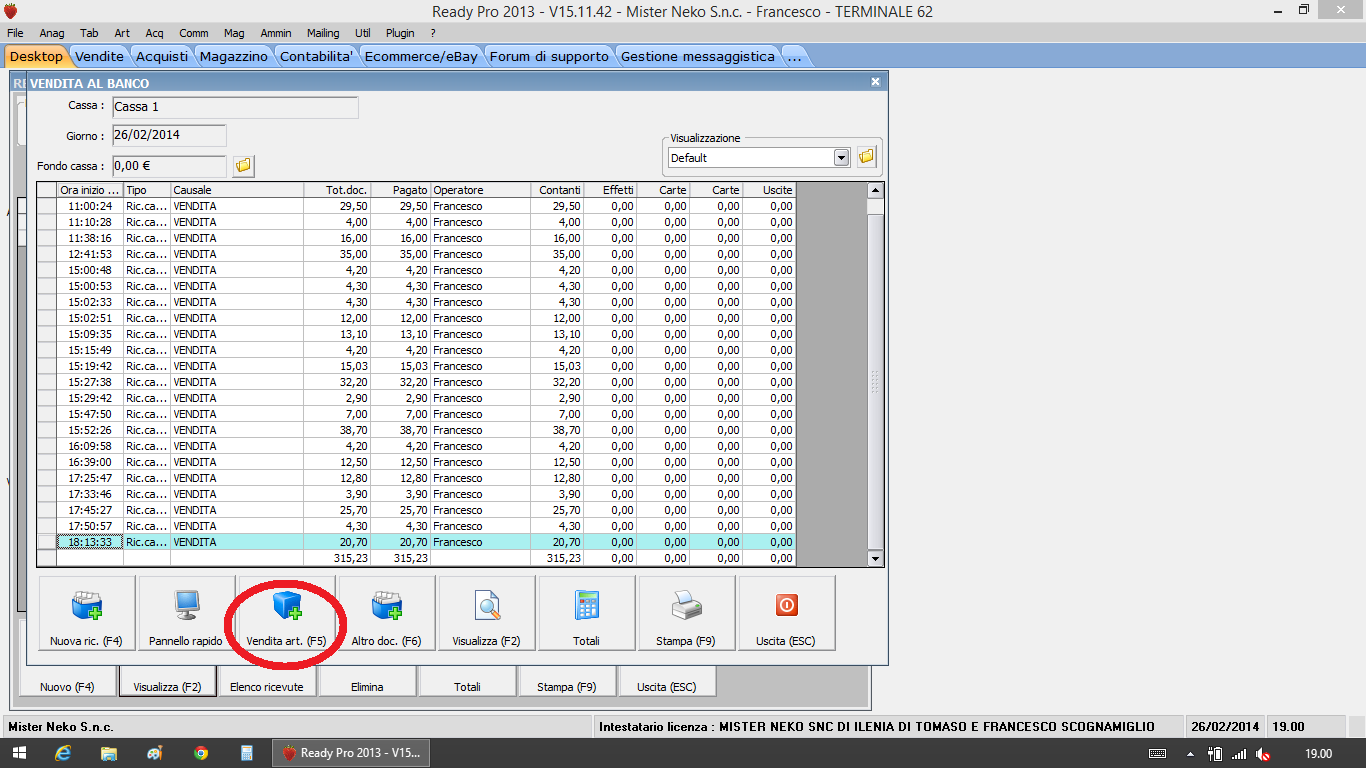
Task: Click the Nuova ric. (F4) receipt icon button
Action: [86, 613]
